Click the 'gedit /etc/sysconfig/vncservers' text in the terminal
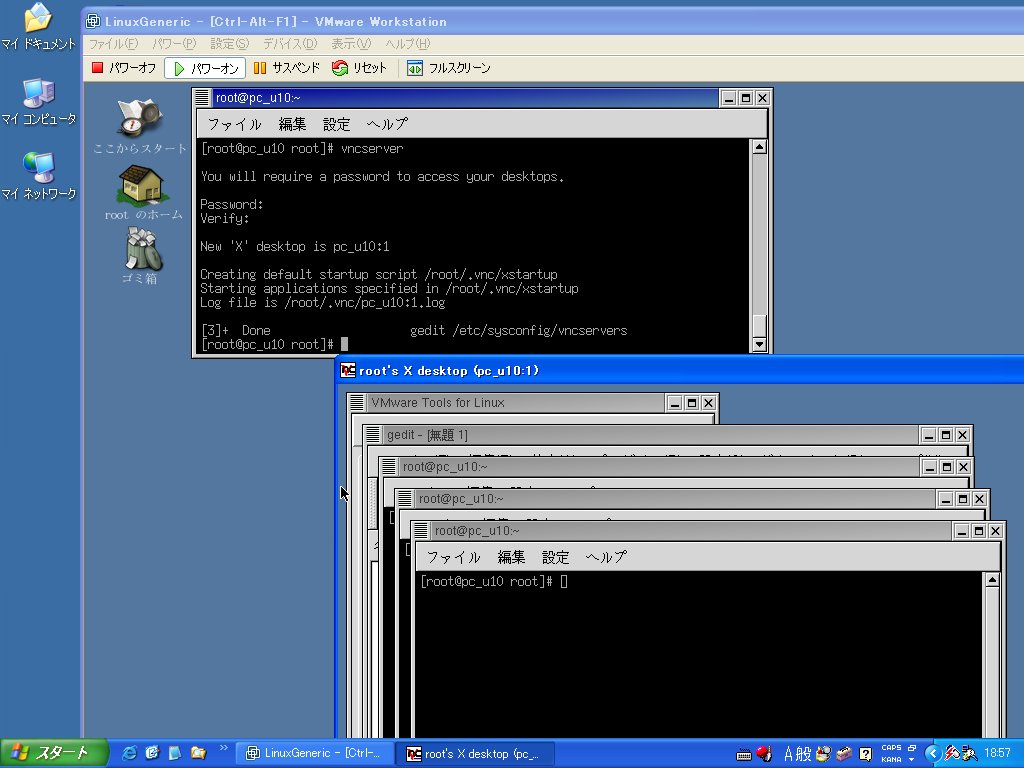 tap(519, 330)
